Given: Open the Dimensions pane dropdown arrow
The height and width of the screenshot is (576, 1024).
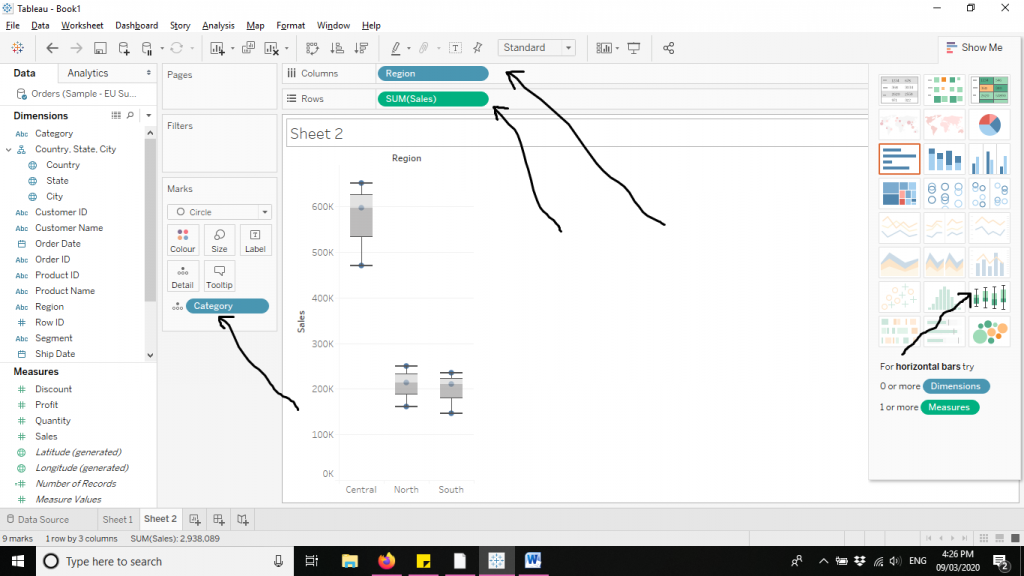Looking at the screenshot, I should 149,116.
